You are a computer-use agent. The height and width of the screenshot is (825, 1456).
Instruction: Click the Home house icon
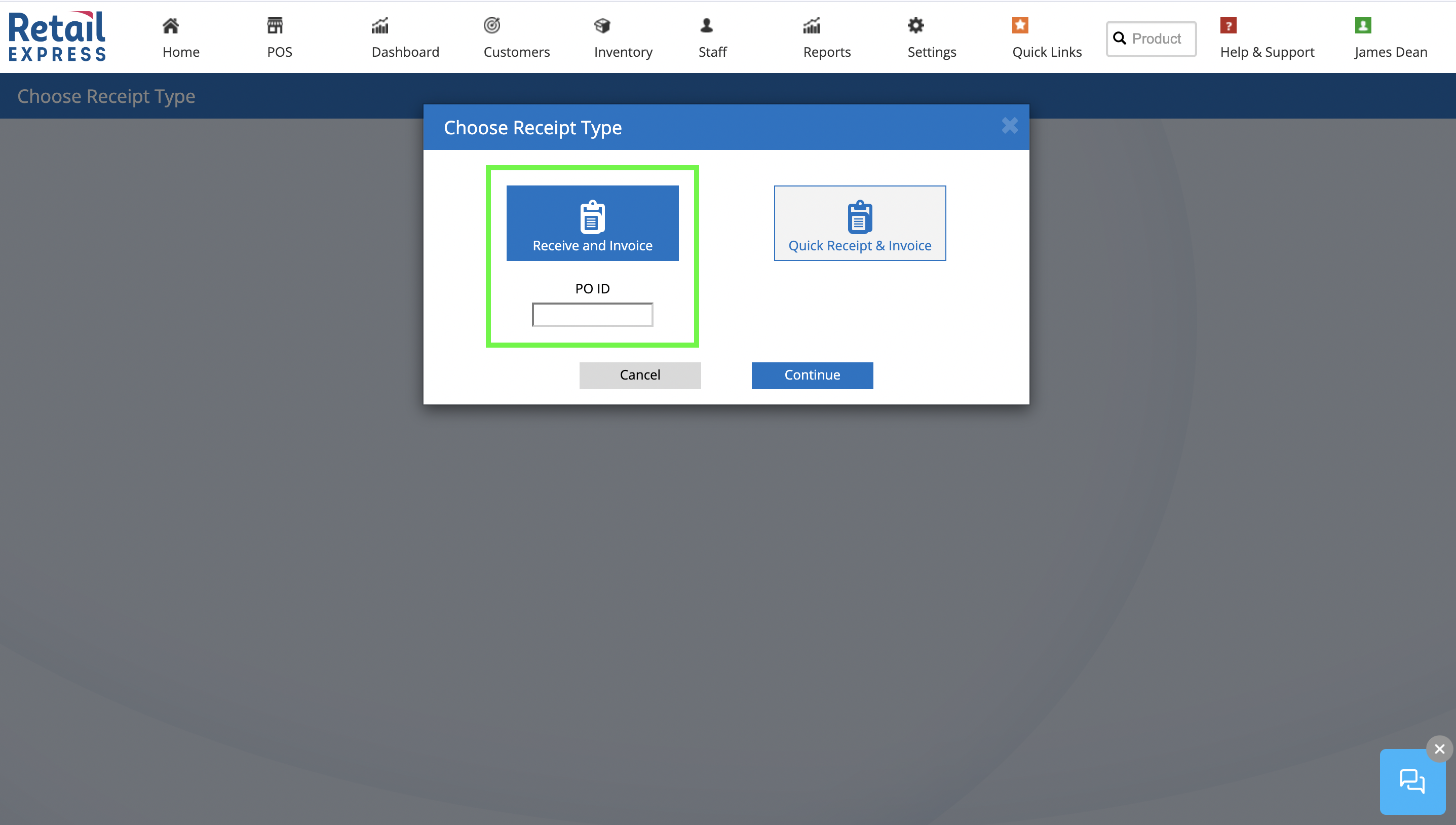click(170, 25)
